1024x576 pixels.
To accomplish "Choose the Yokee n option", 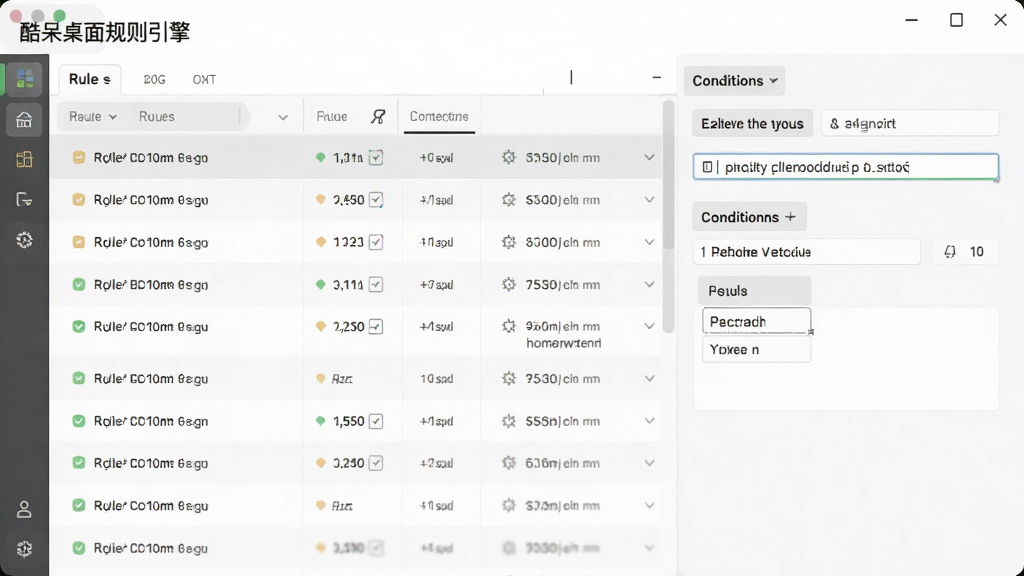I will tap(756, 349).
